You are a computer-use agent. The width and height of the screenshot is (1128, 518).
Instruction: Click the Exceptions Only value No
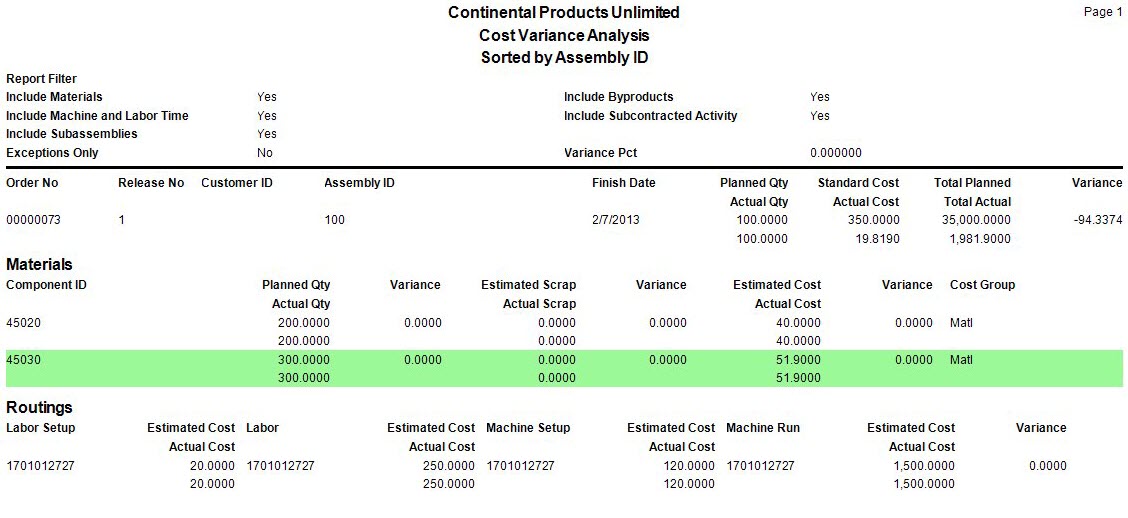point(265,153)
